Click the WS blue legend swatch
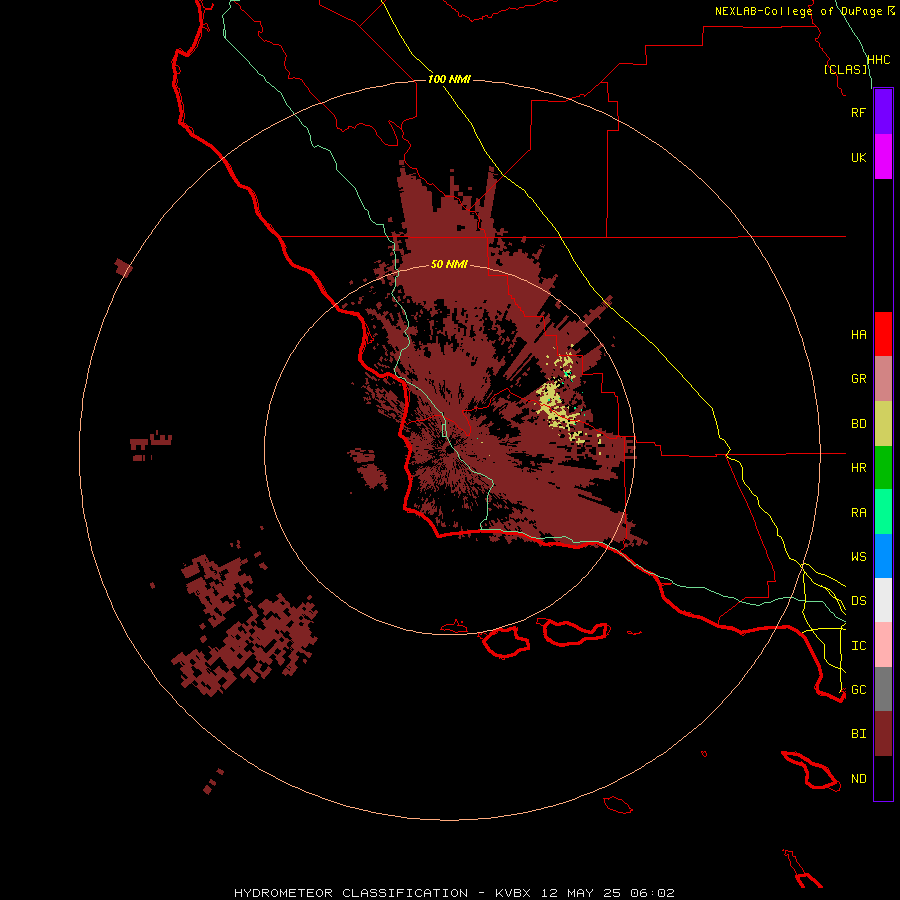Viewport: 900px width, 900px height. (883, 556)
